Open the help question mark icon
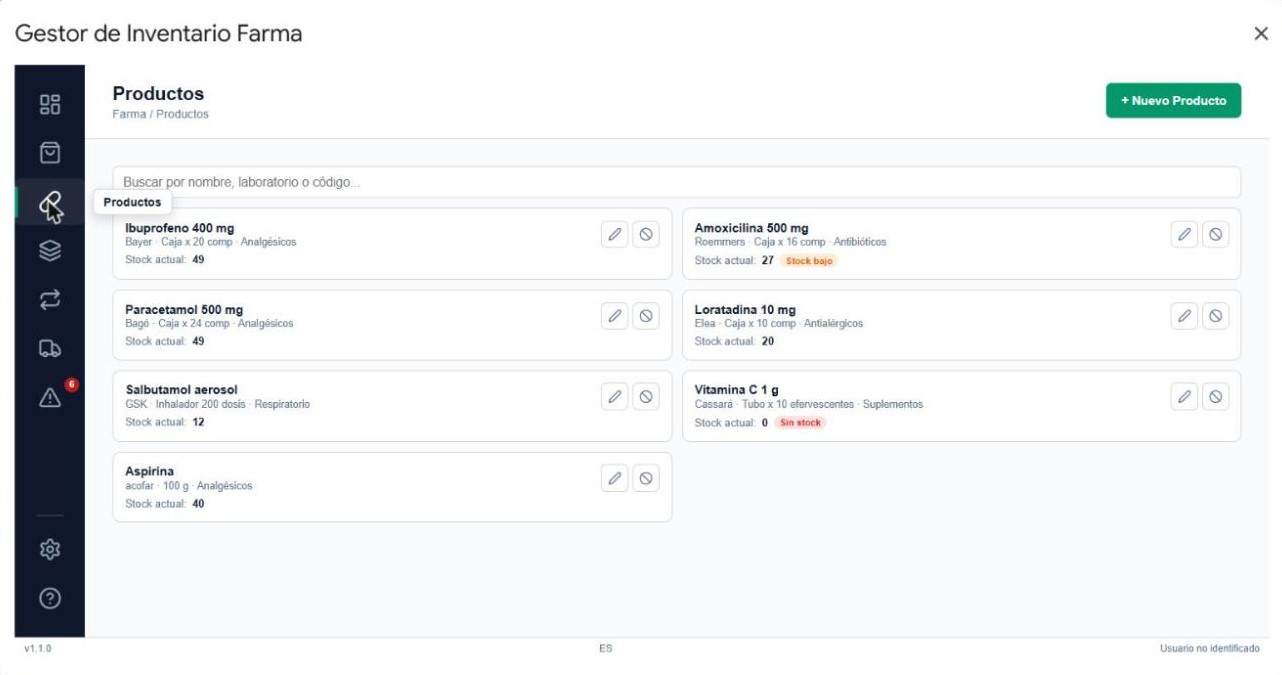1282x675 pixels. [x=50, y=599]
